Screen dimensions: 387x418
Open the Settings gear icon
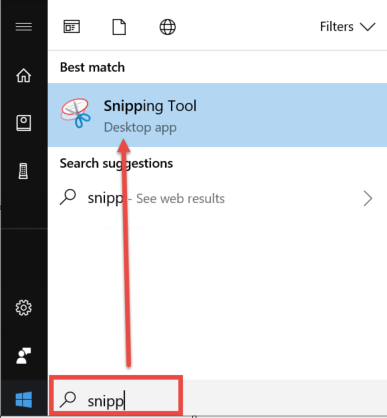click(x=24, y=307)
